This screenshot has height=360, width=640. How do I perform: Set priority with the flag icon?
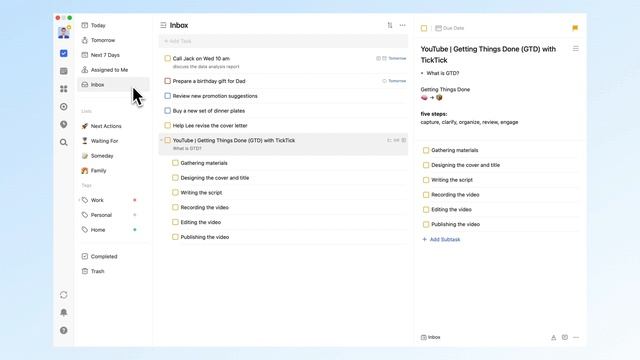(575, 28)
